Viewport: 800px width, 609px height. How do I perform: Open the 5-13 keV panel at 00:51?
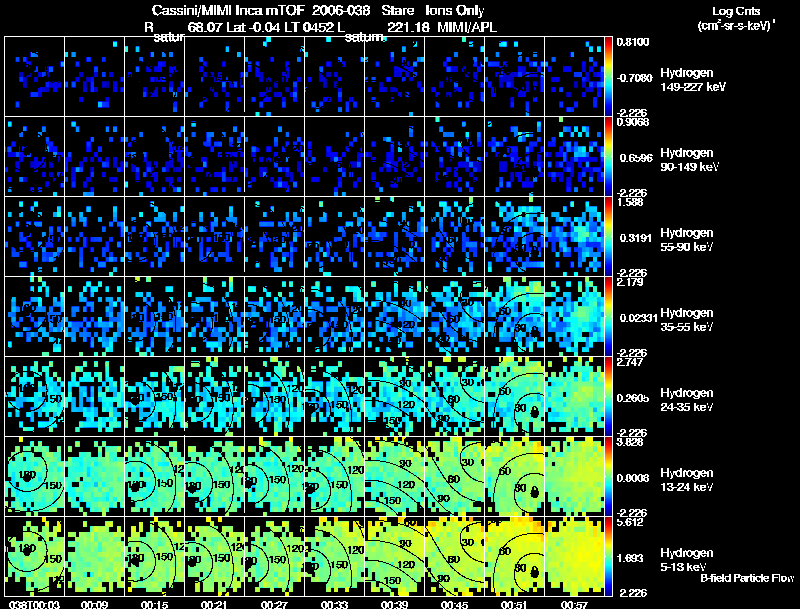coord(515,556)
